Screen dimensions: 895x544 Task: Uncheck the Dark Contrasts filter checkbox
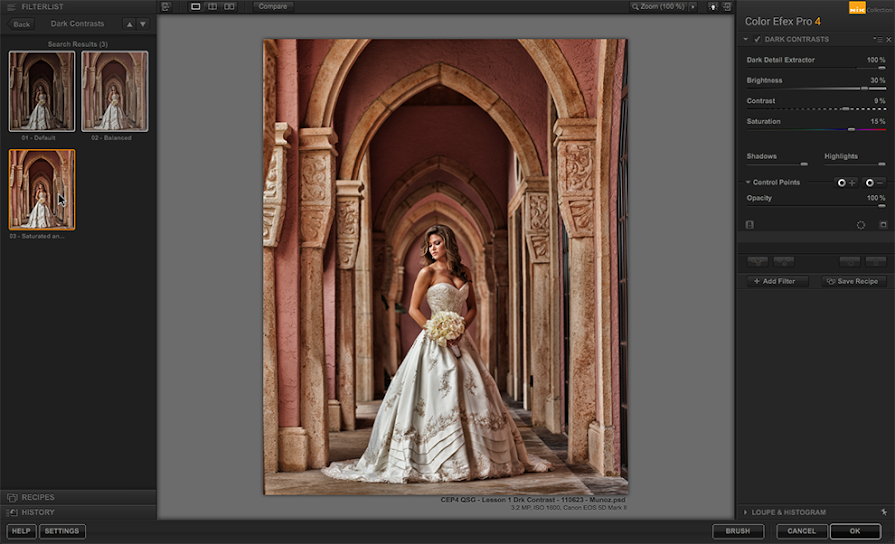pyautogui.click(x=757, y=39)
